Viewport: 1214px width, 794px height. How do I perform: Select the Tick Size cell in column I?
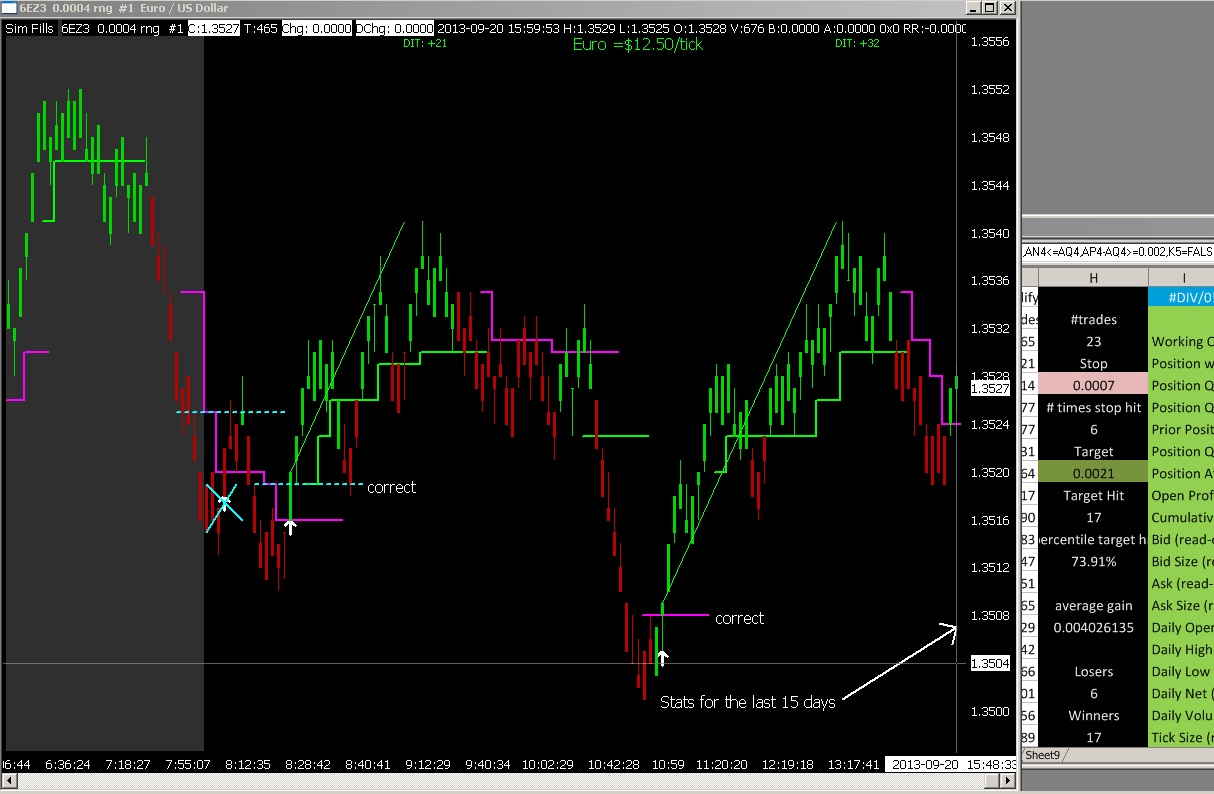pos(1182,738)
